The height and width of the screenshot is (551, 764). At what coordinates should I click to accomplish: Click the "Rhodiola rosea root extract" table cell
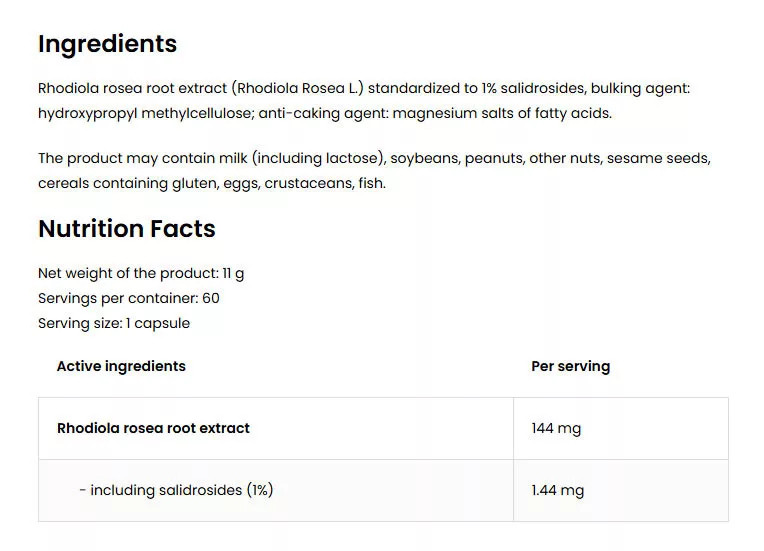tap(153, 428)
